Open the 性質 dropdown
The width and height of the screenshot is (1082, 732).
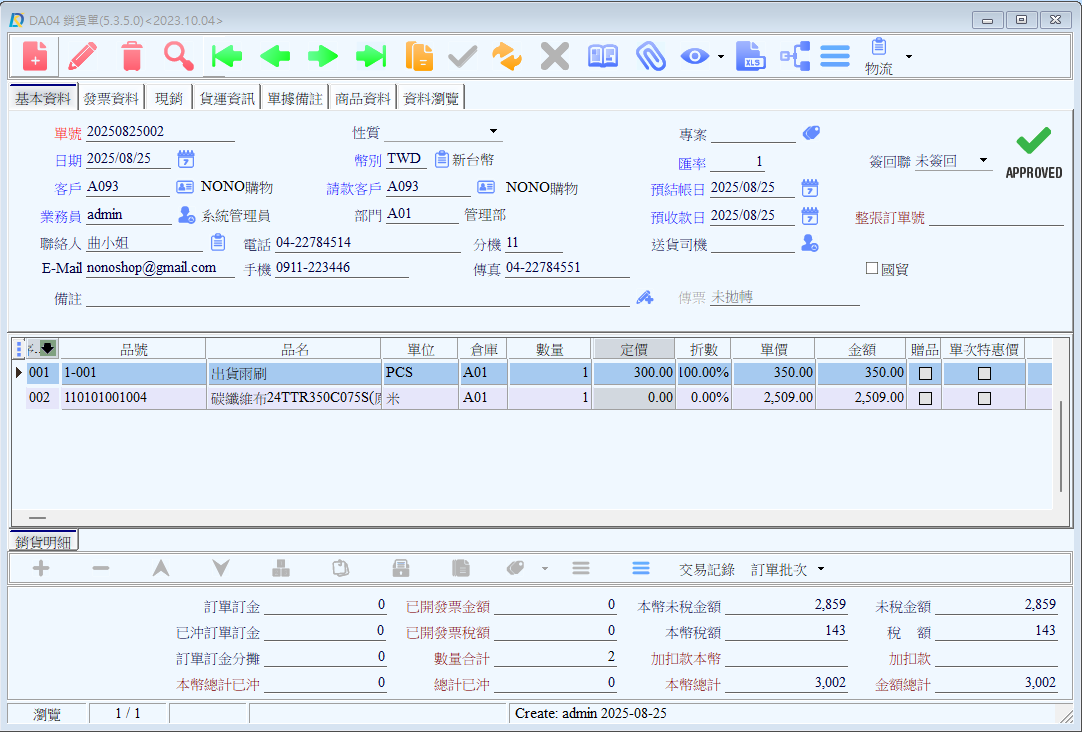coord(493,131)
